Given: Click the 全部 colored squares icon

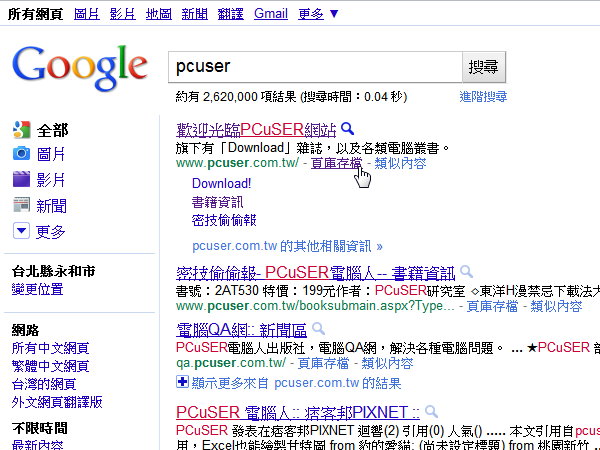Looking at the screenshot, I should 21,130.
